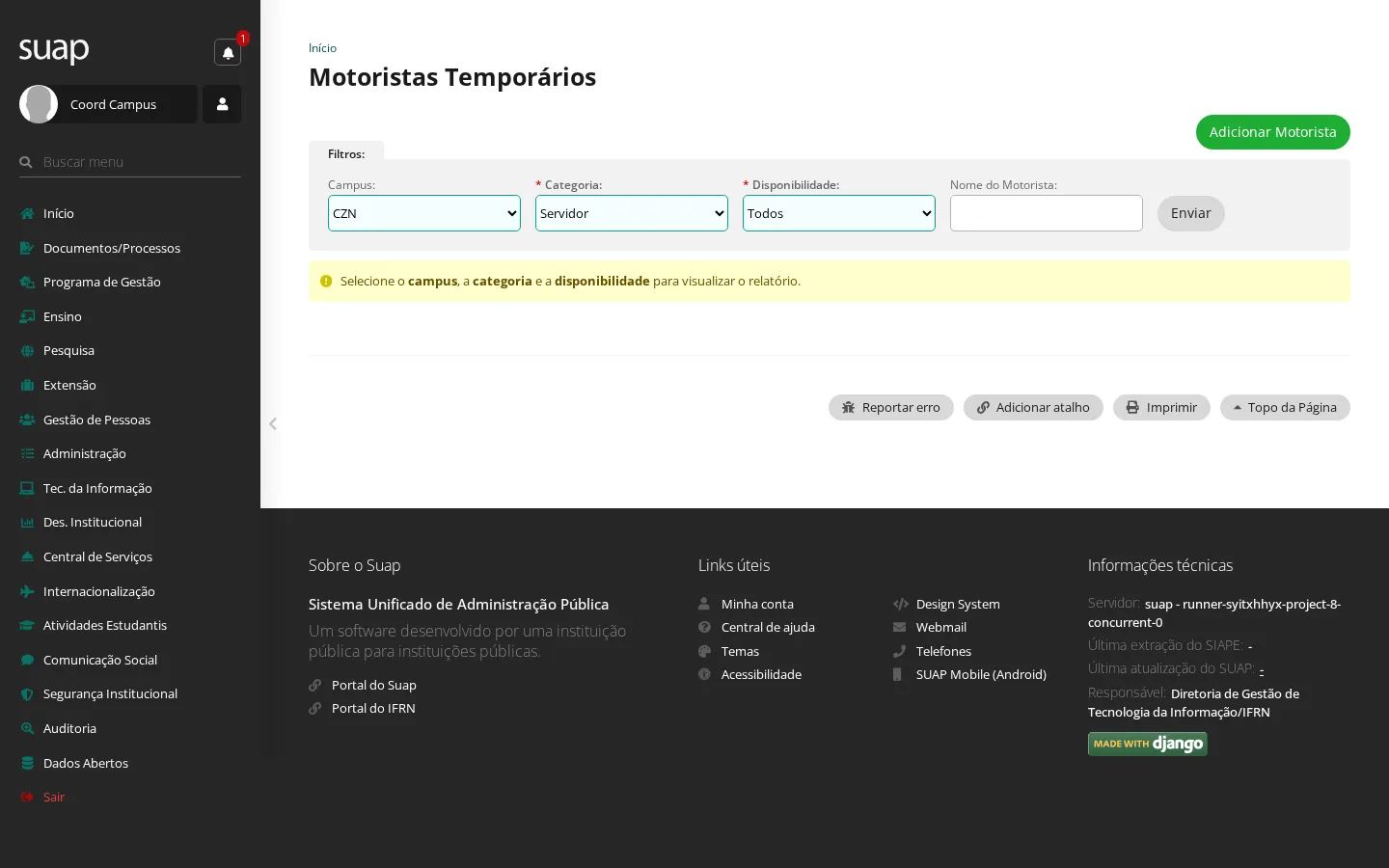Click the Auditoria magnifier icon

coord(27,728)
